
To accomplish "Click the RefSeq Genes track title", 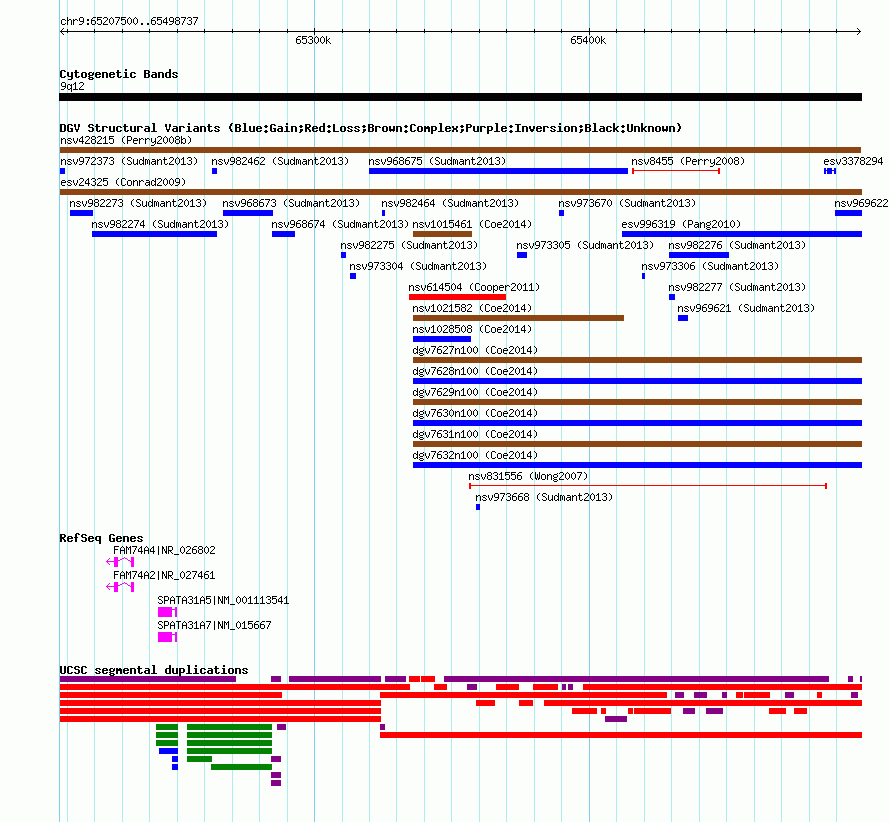I will tap(101, 538).
